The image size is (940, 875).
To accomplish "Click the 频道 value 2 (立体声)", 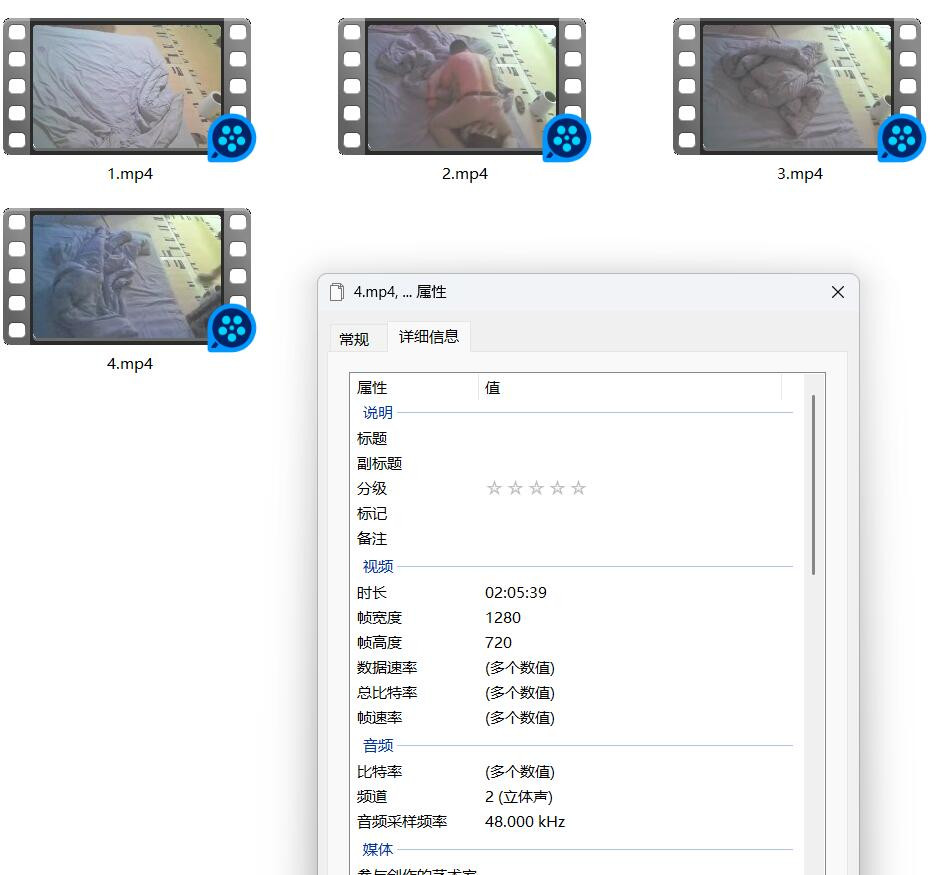I will [x=519, y=797].
